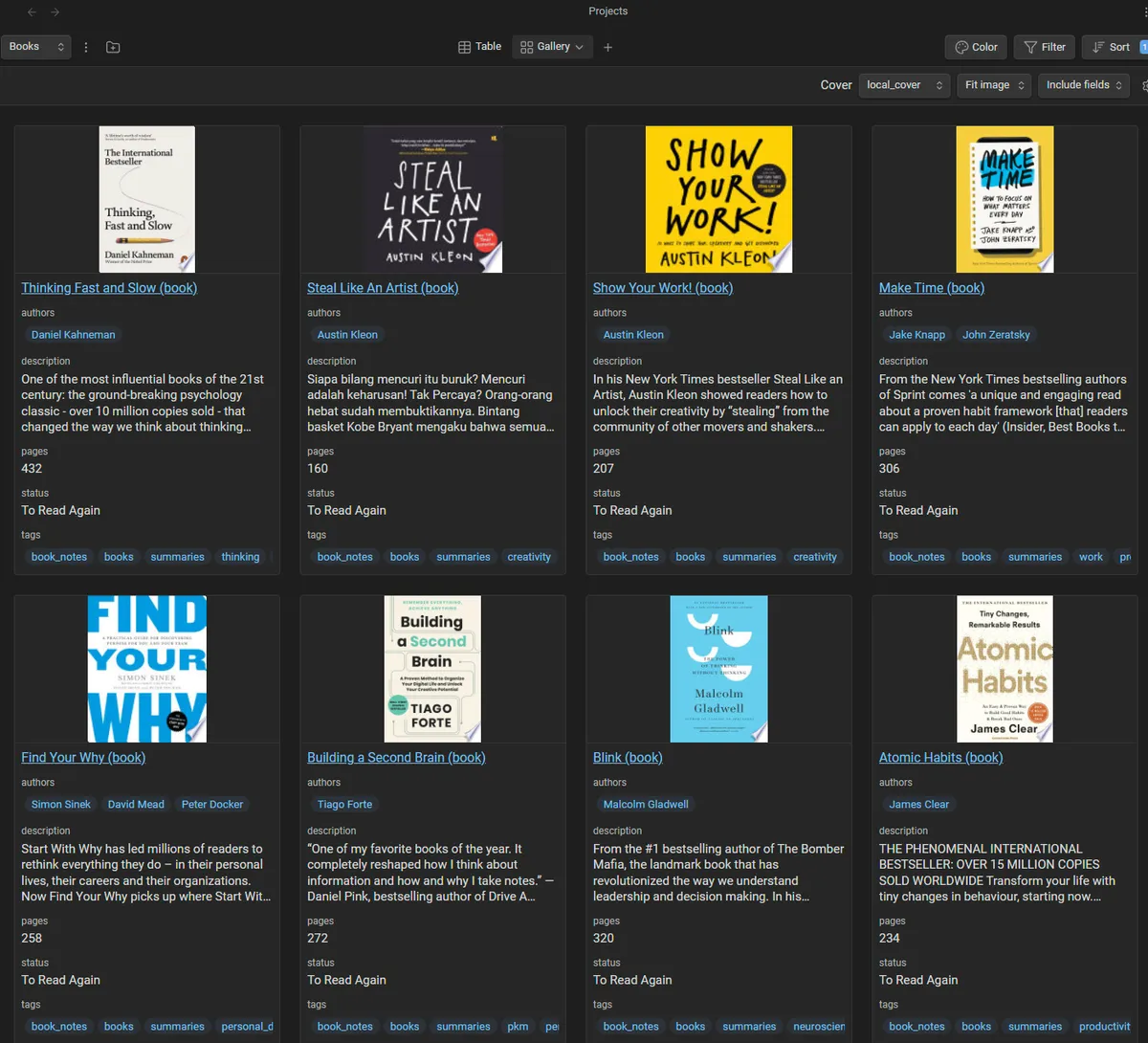1148x1043 pixels.
Task: Click the Show Your Work! cover thumbnail
Action: coord(718,199)
